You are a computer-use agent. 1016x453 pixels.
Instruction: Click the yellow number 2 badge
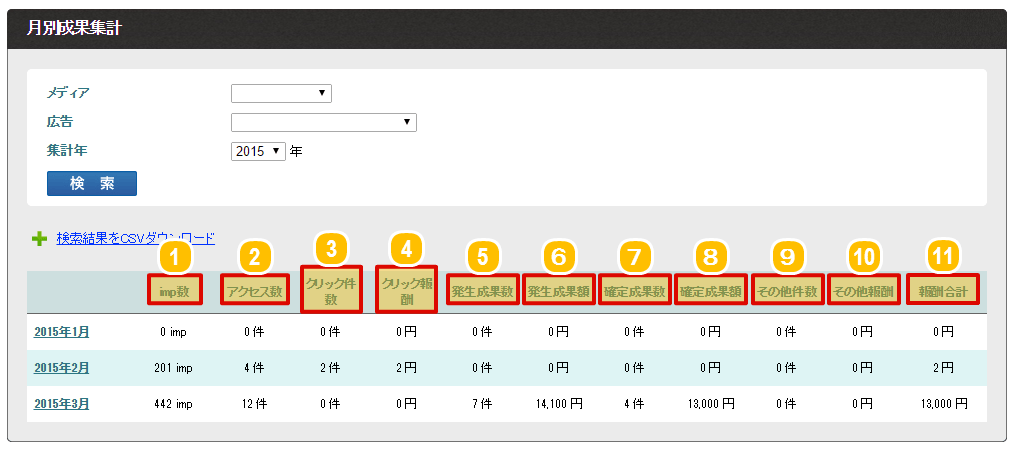click(254, 256)
